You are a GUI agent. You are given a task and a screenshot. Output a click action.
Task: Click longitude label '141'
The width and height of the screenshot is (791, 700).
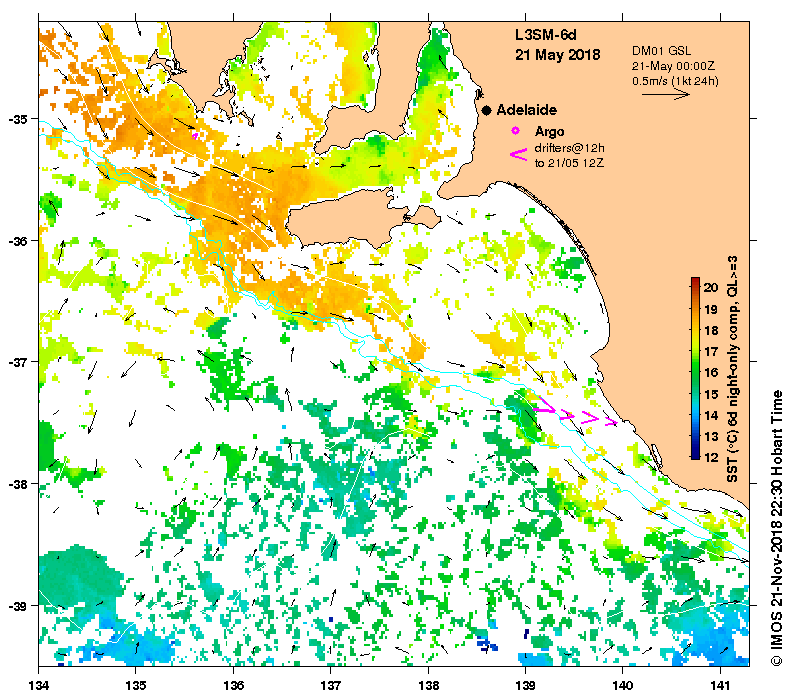coord(720,685)
